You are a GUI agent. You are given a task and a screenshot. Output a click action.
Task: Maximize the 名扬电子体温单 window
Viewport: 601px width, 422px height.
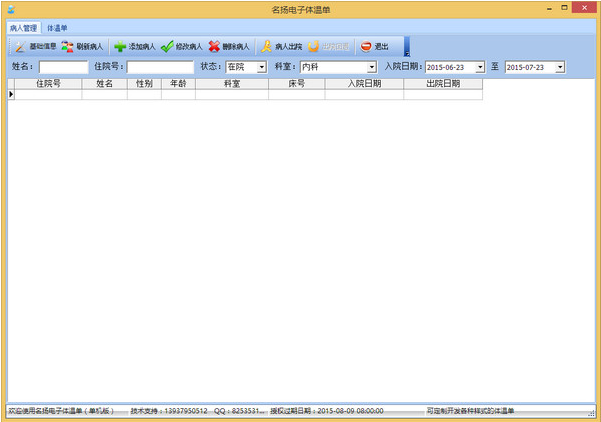tap(564, 8)
